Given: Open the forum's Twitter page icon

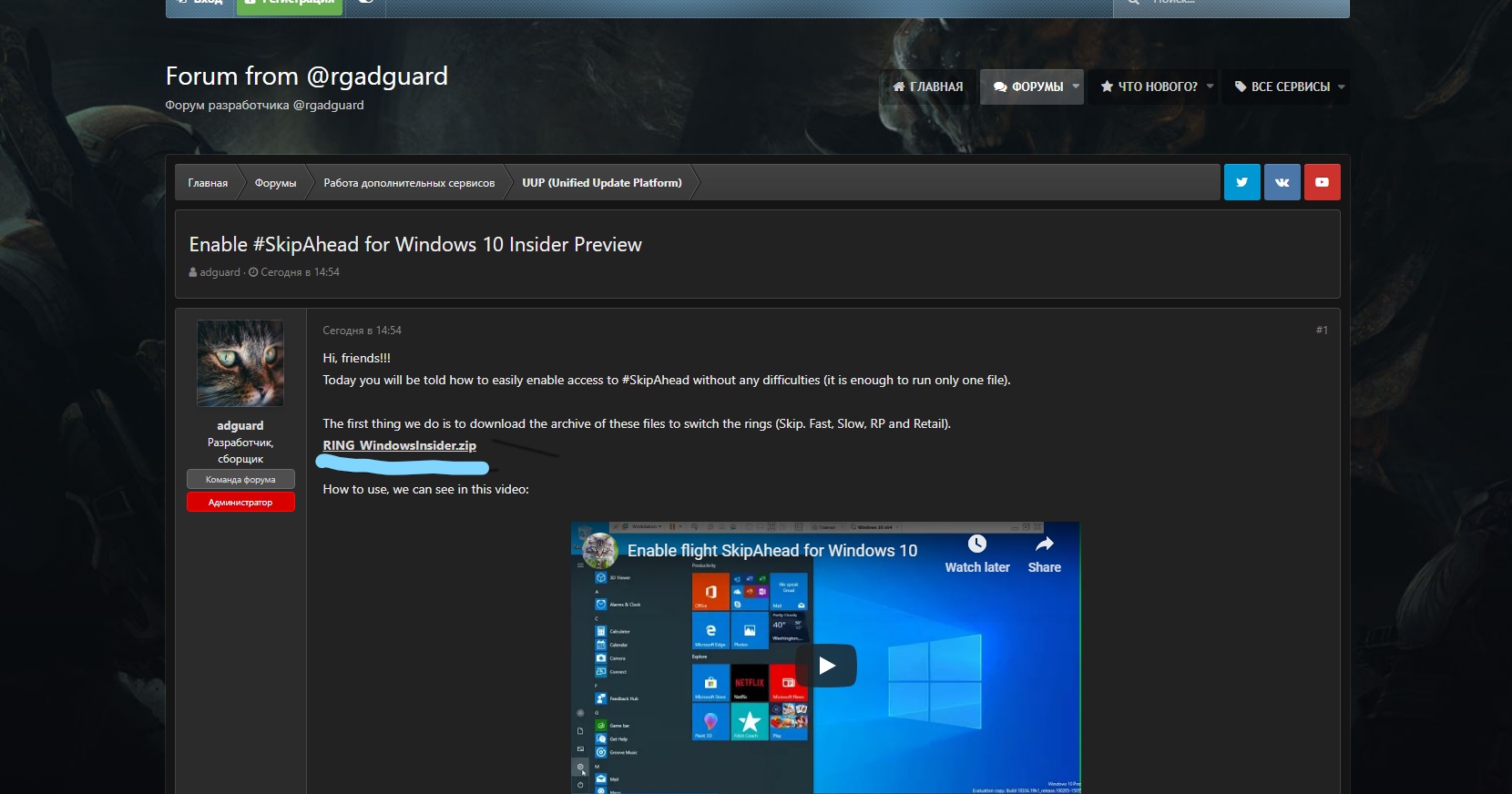Looking at the screenshot, I should pos(1241,182).
